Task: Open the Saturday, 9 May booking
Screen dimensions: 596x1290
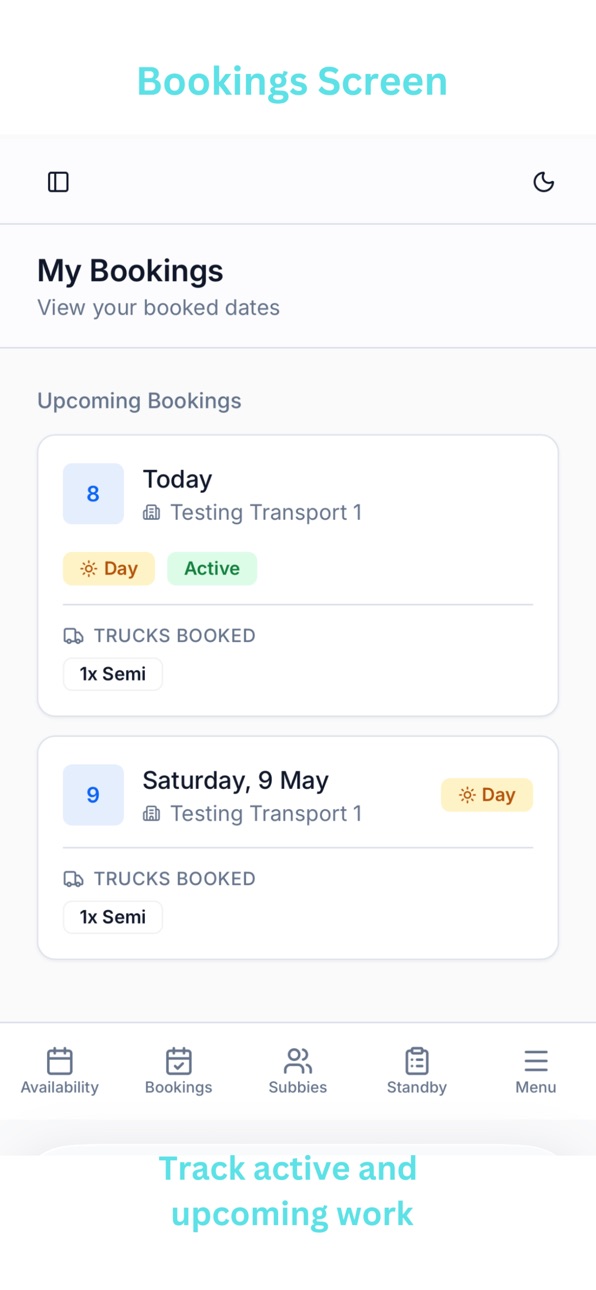Action: tap(235, 780)
